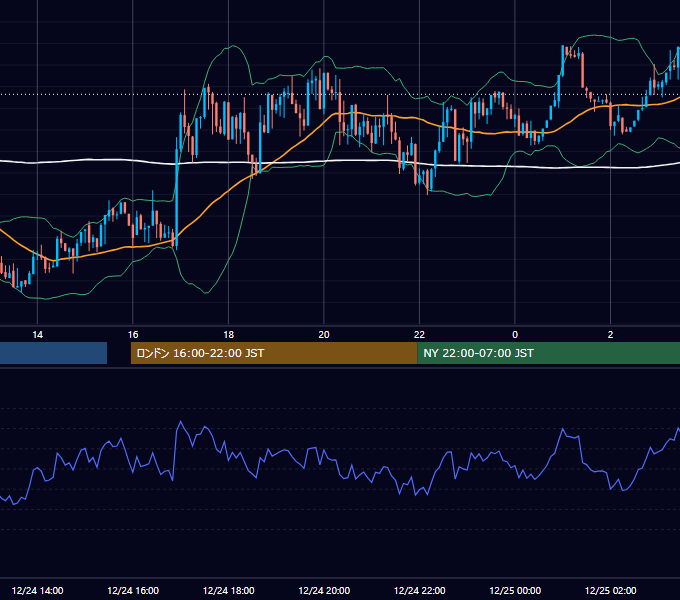This screenshot has height=600, width=680.
Task: Select the 12/25 00:00 time label
Action: point(515,590)
